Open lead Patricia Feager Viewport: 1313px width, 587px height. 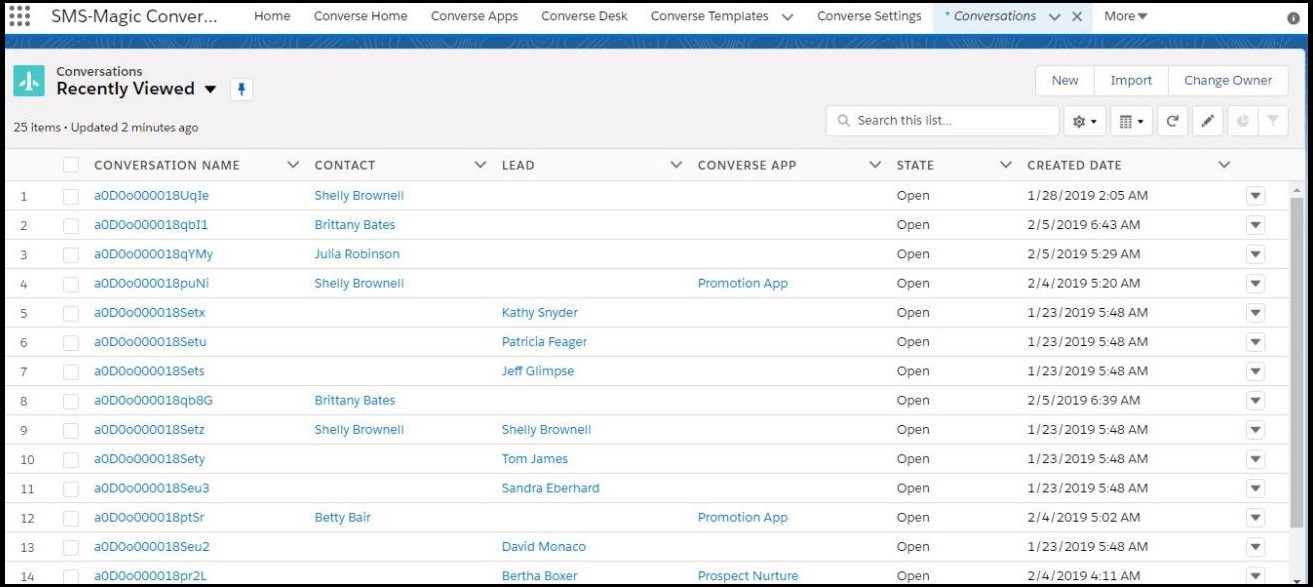[544, 342]
